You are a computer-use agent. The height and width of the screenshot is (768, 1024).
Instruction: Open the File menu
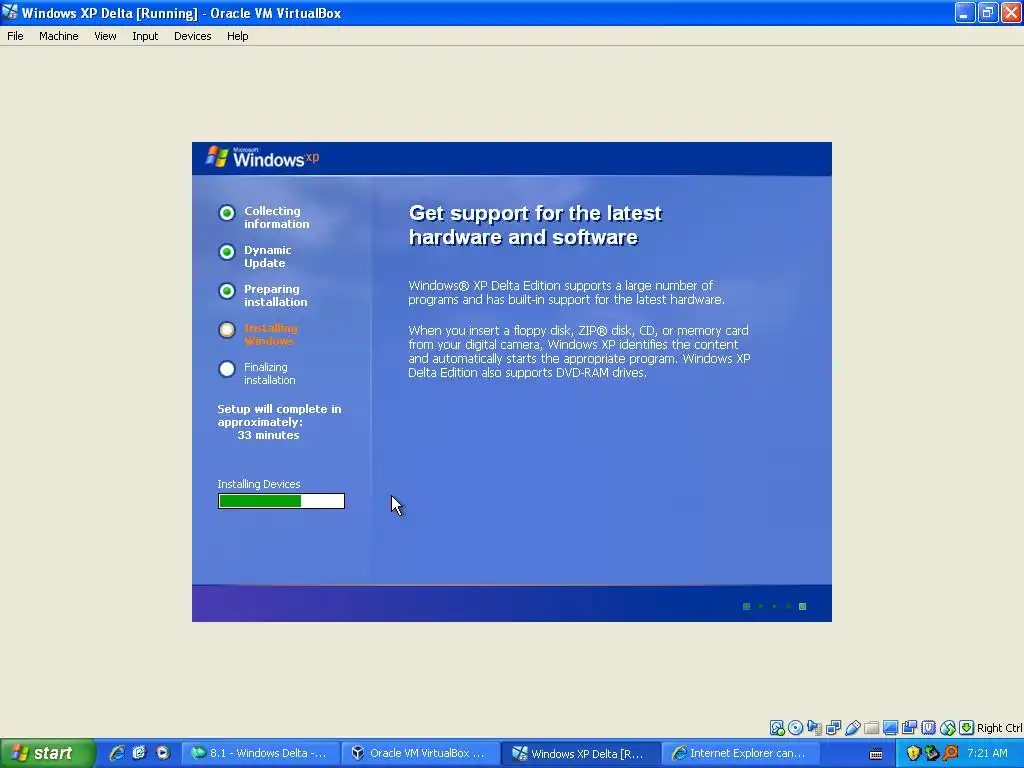click(15, 36)
